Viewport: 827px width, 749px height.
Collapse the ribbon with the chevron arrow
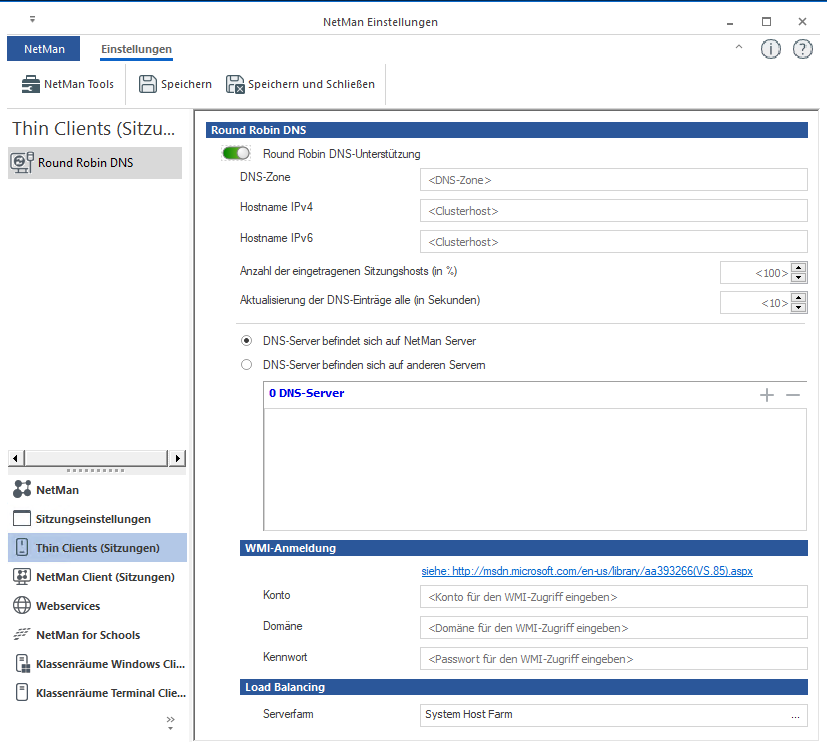739,48
